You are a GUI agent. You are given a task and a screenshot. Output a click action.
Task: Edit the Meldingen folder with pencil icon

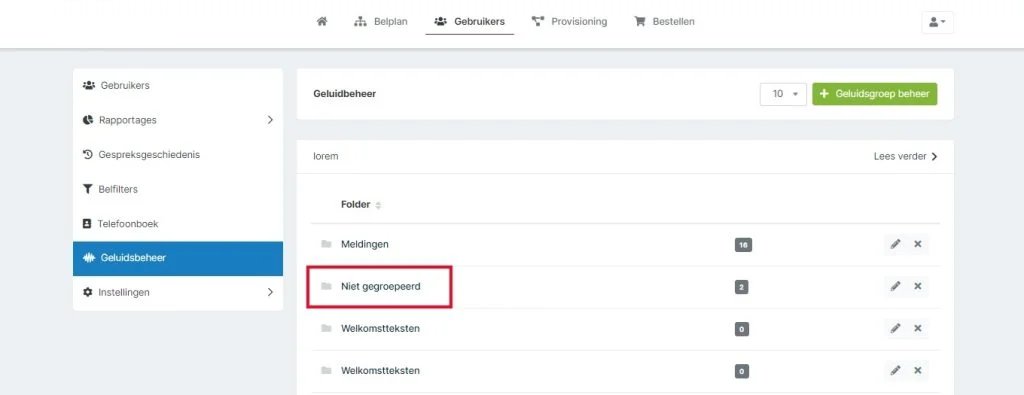click(895, 244)
